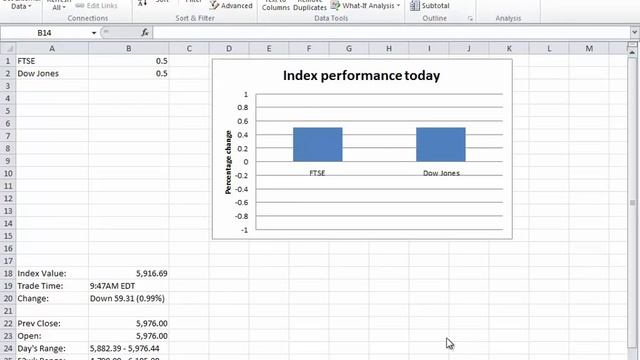Select the Trade Time: label cell
This screenshot has height=360, width=640.
coord(52,286)
